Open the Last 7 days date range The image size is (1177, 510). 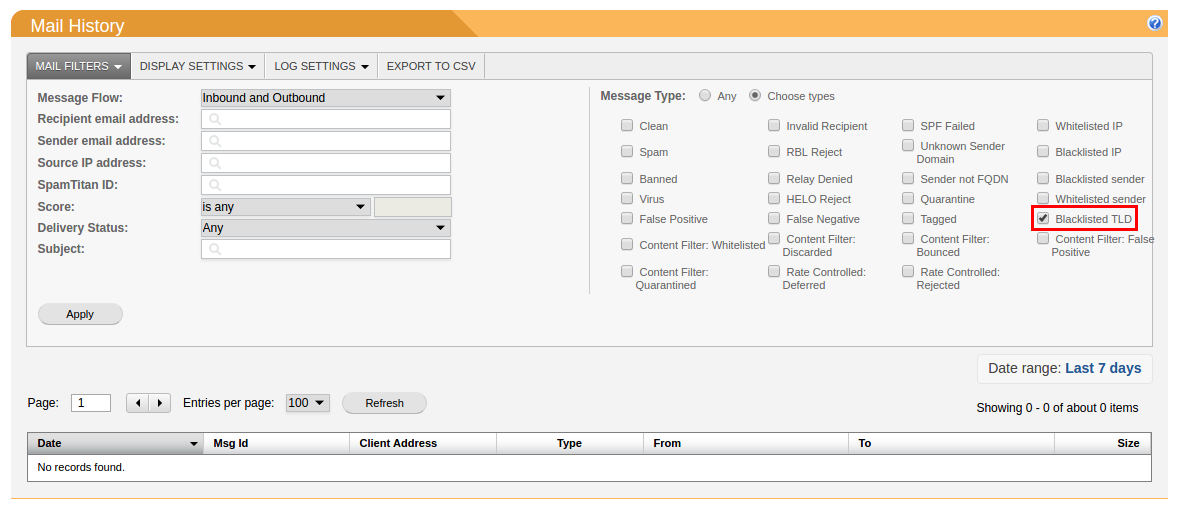pyautogui.click(x=1103, y=368)
